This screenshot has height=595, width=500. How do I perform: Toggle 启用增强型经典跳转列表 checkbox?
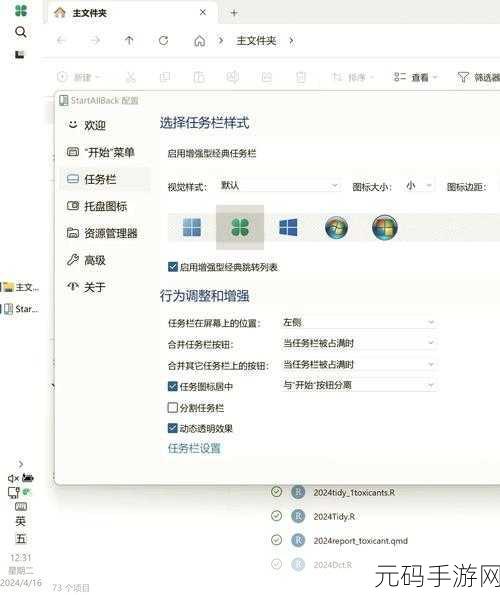(x=173, y=267)
